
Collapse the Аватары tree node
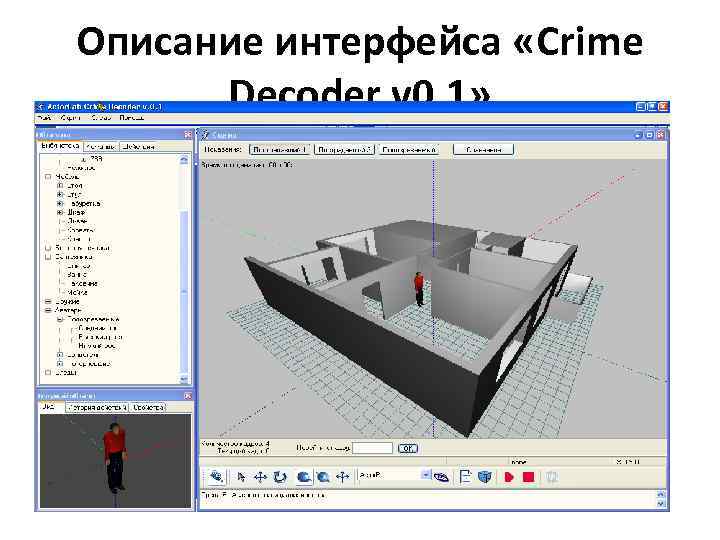tap(48, 310)
